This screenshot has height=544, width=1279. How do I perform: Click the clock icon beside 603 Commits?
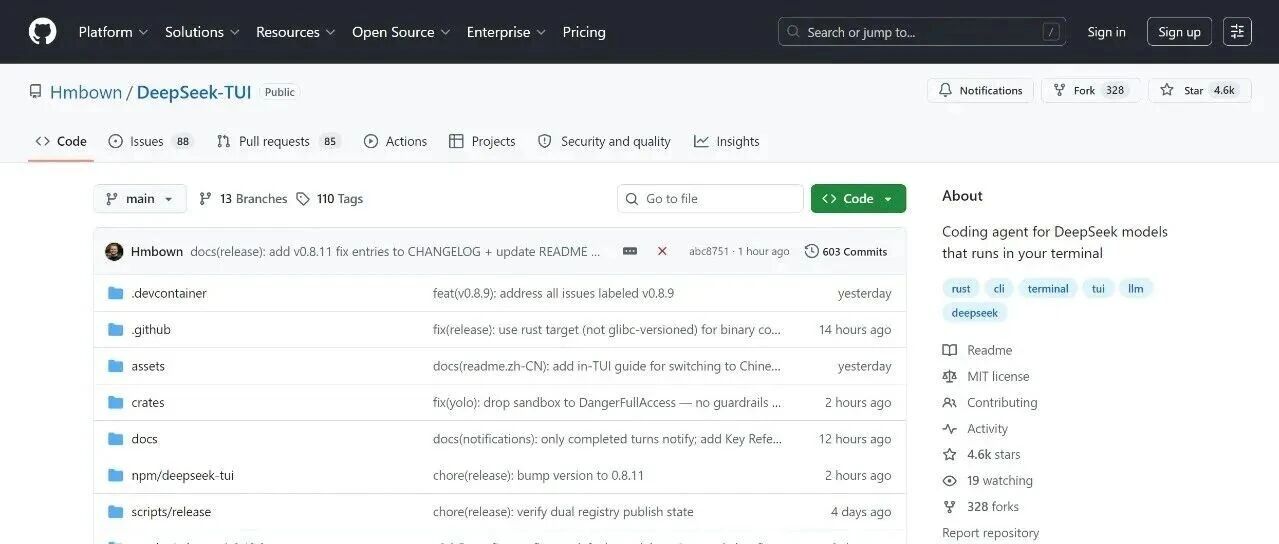coord(811,251)
